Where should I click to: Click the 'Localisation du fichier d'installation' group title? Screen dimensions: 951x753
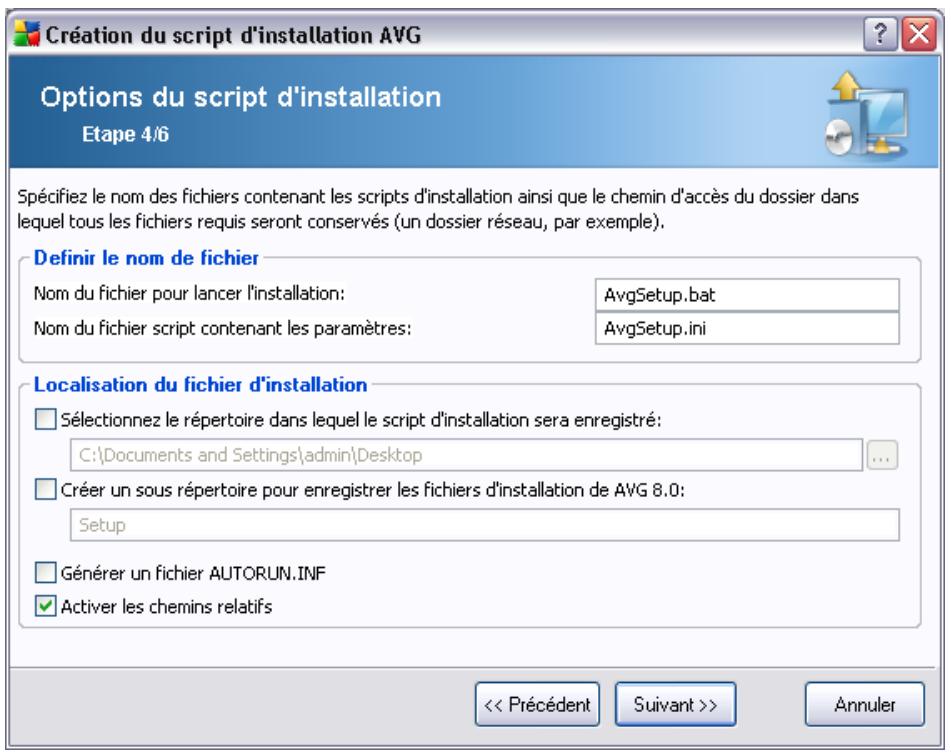pos(200,384)
